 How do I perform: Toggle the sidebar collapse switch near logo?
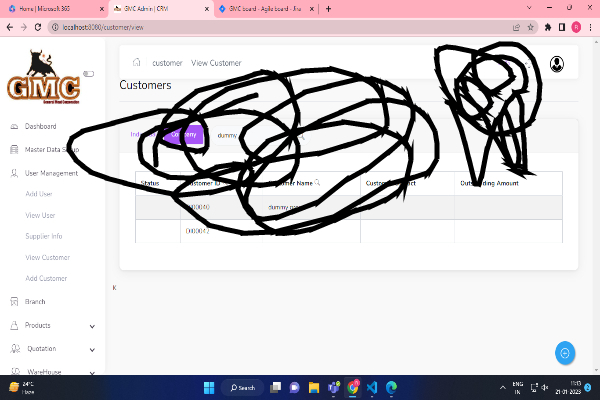88,73
